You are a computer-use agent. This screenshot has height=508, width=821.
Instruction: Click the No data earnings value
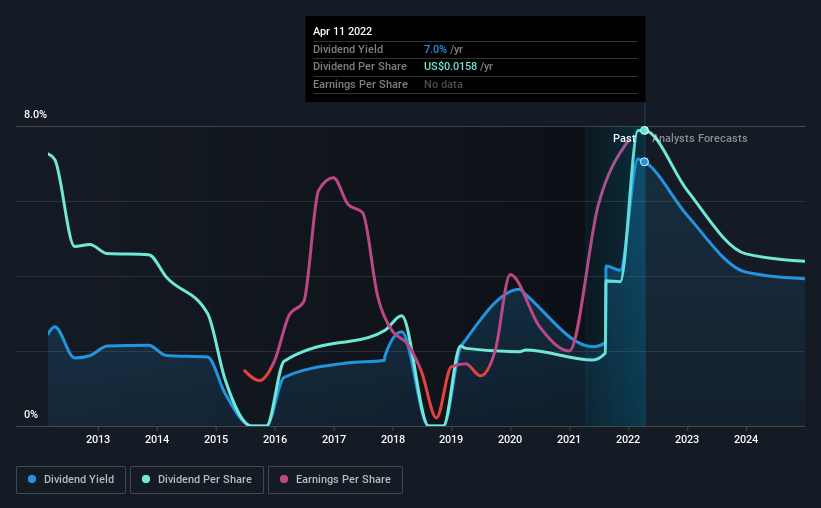443,84
